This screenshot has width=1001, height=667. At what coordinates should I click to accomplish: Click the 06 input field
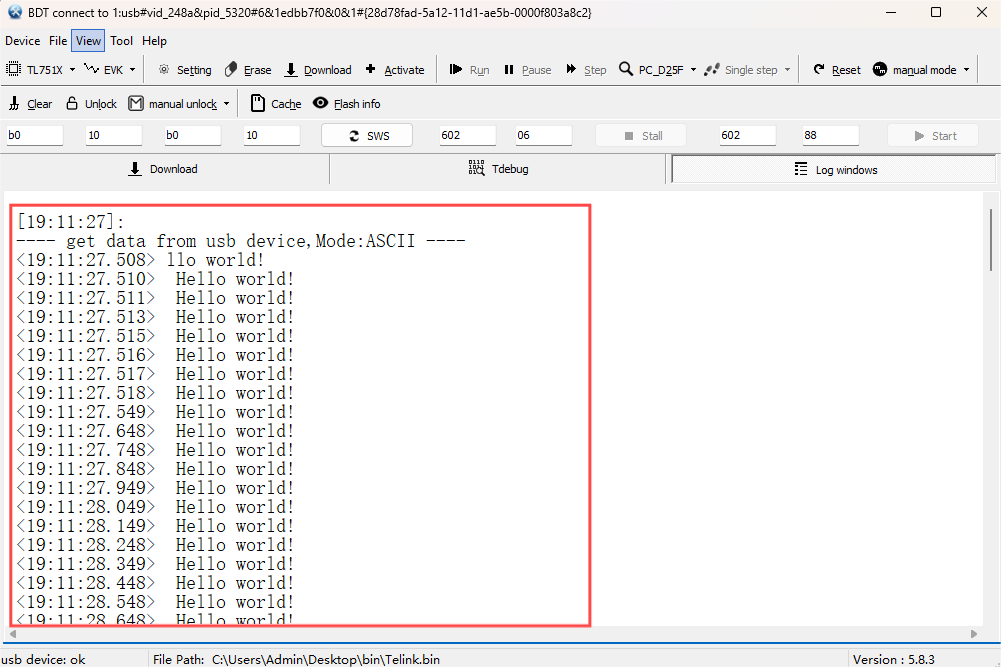tap(543, 135)
